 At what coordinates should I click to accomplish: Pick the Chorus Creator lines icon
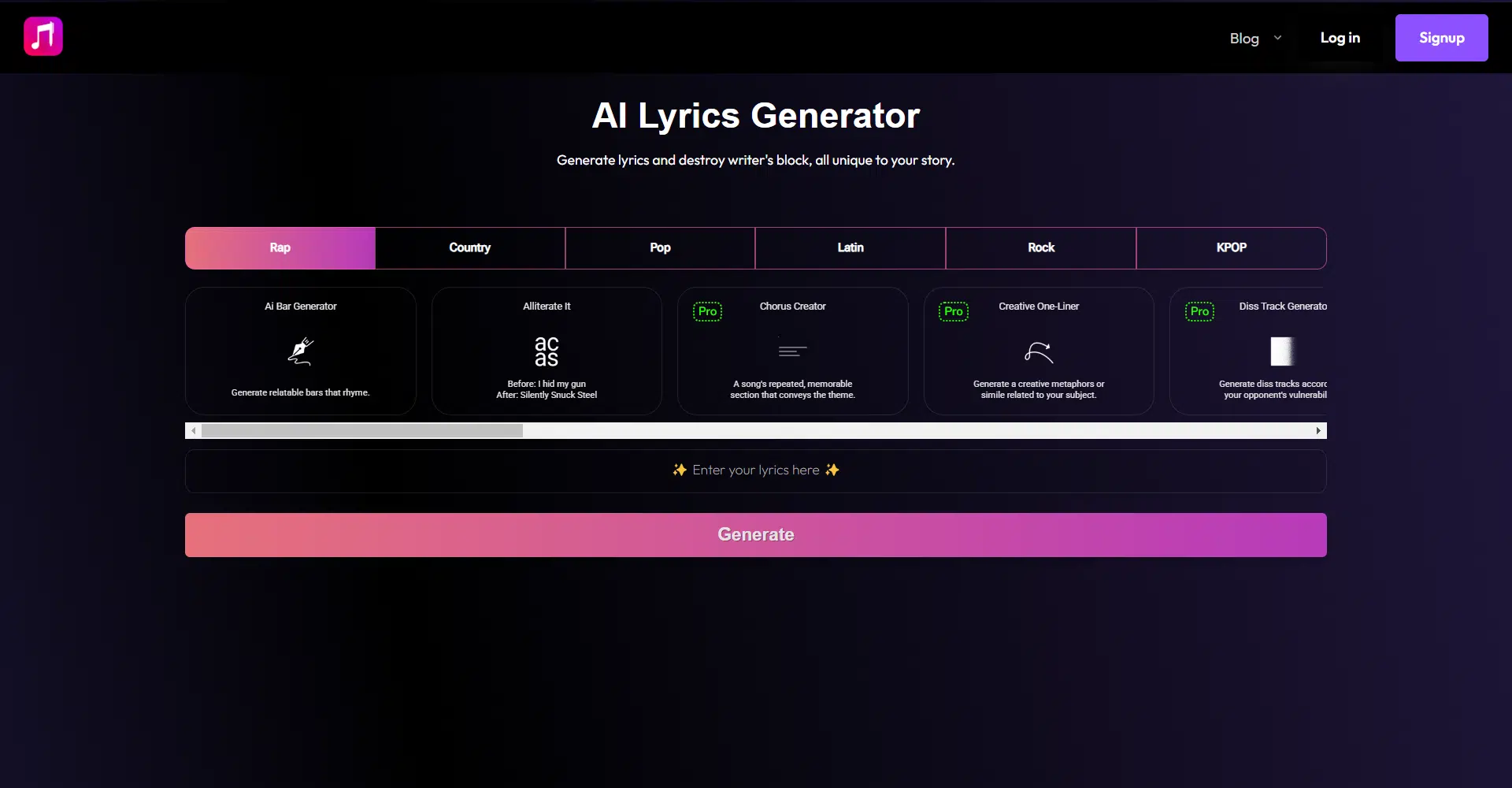(x=792, y=351)
